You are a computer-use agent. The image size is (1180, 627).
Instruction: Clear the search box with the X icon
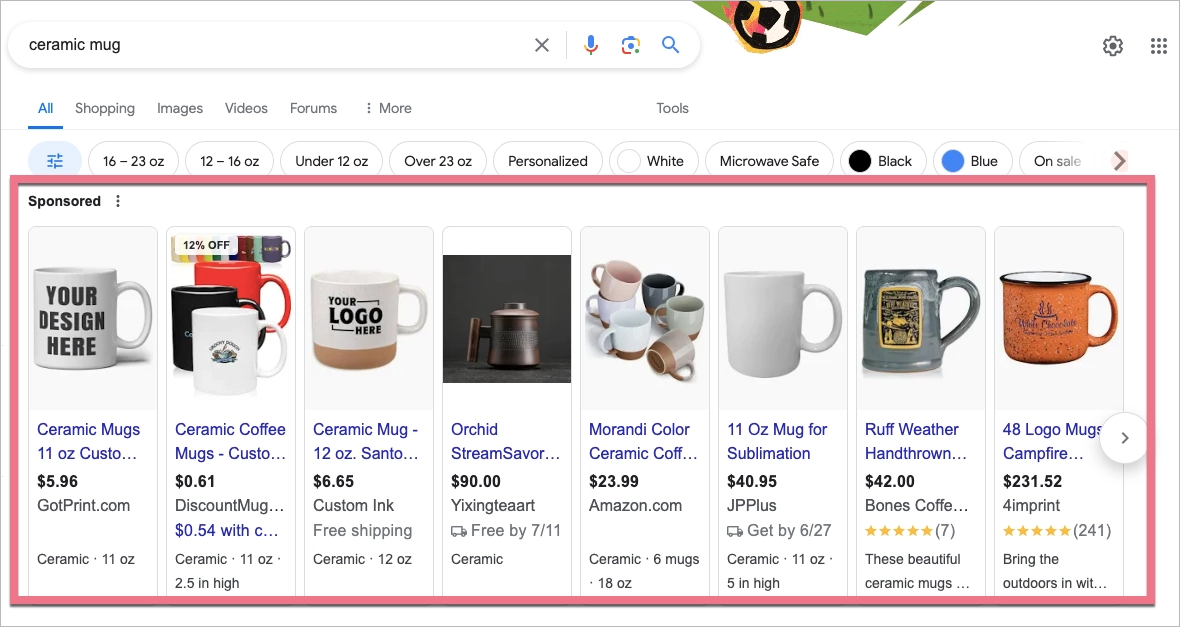tap(541, 45)
